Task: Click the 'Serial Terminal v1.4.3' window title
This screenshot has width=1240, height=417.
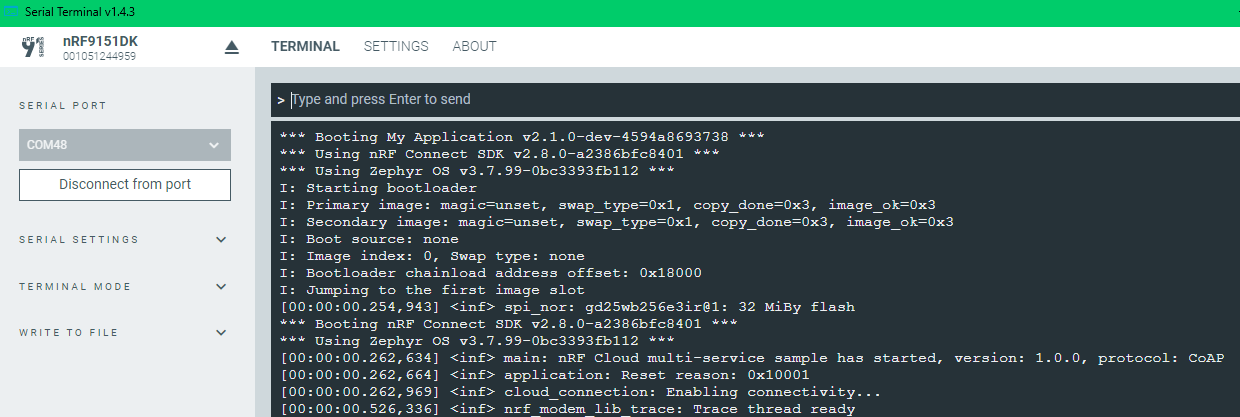Action: (x=79, y=13)
